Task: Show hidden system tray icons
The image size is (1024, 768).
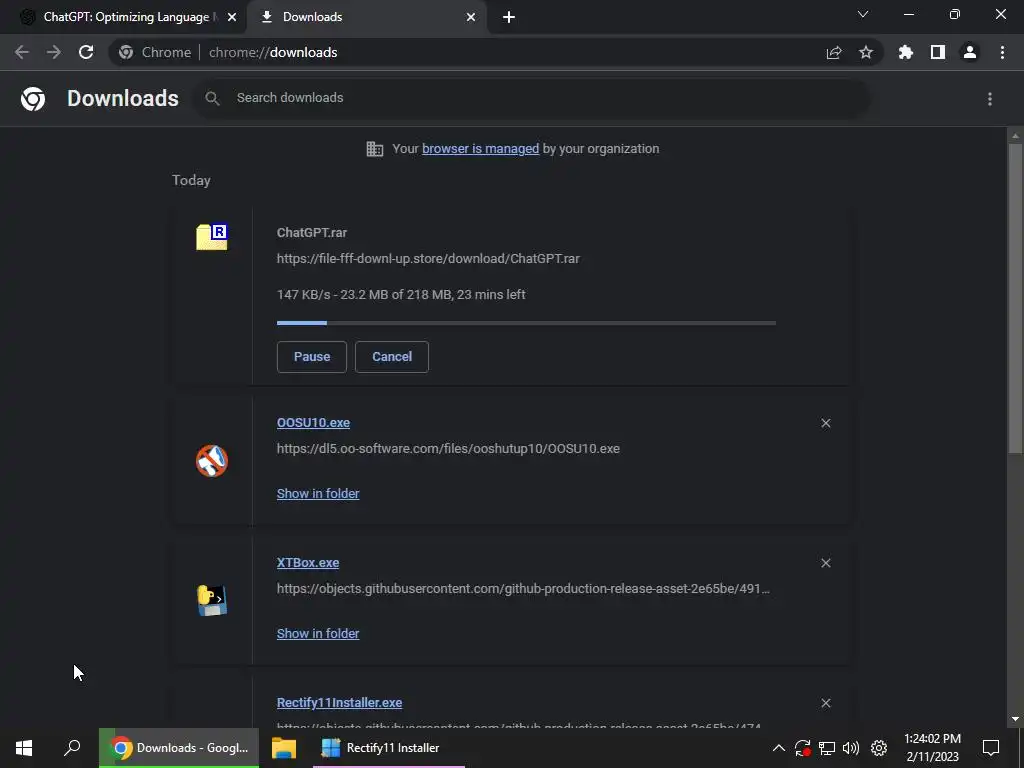Action: 778,748
